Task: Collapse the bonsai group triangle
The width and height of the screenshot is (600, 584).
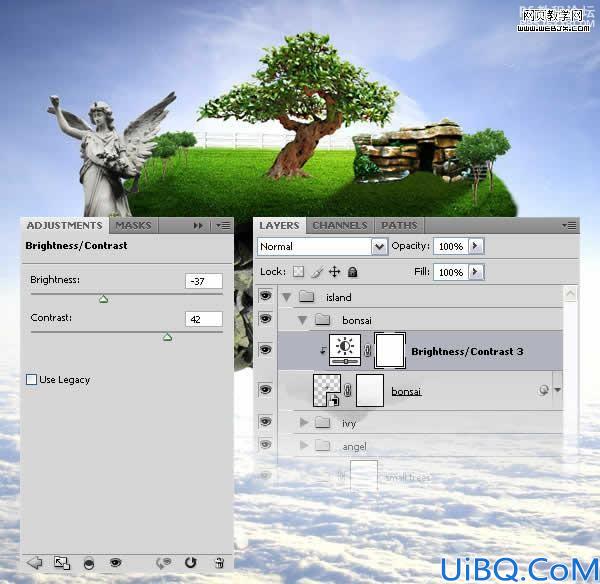Action: 302,320
